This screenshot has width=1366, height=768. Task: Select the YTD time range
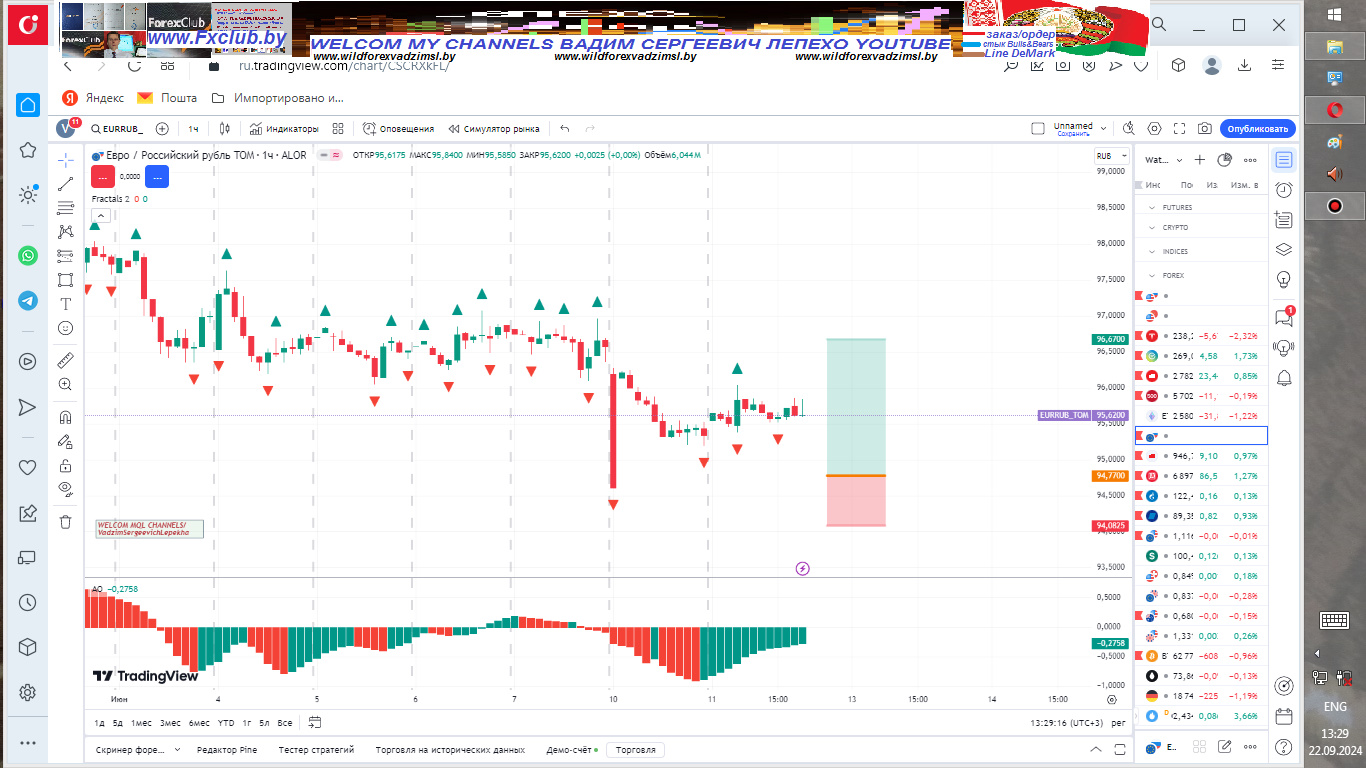(227, 722)
